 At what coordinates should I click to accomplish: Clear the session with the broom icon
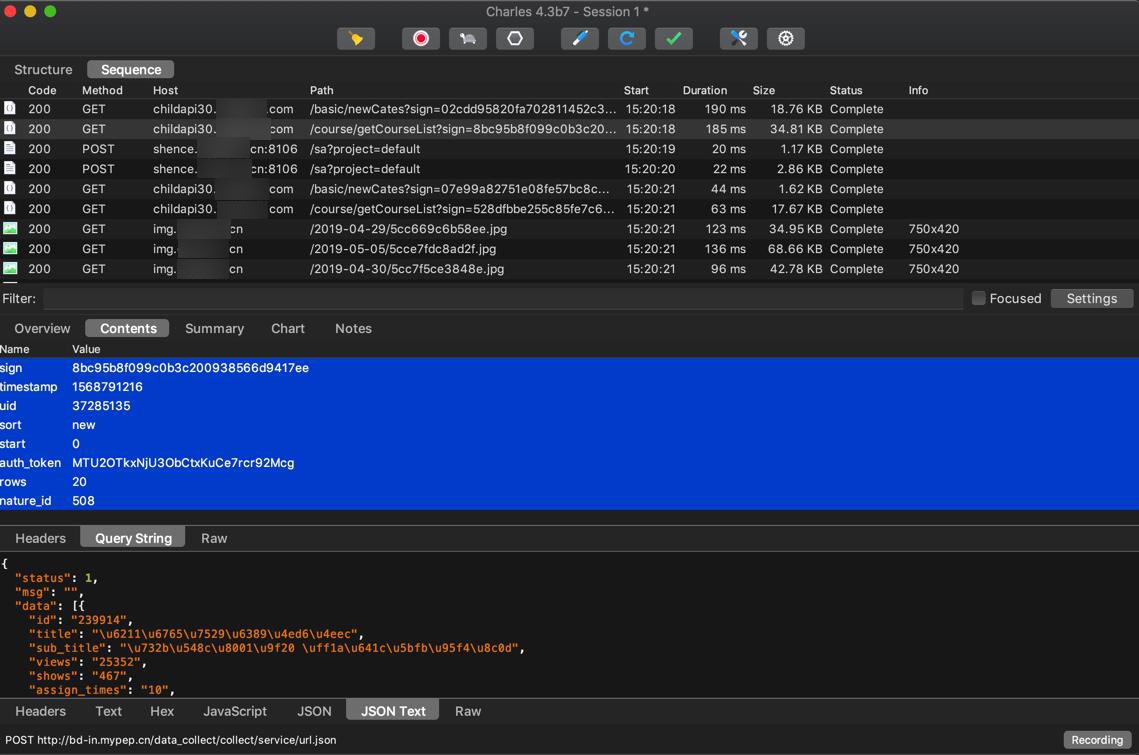pyautogui.click(x=356, y=39)
